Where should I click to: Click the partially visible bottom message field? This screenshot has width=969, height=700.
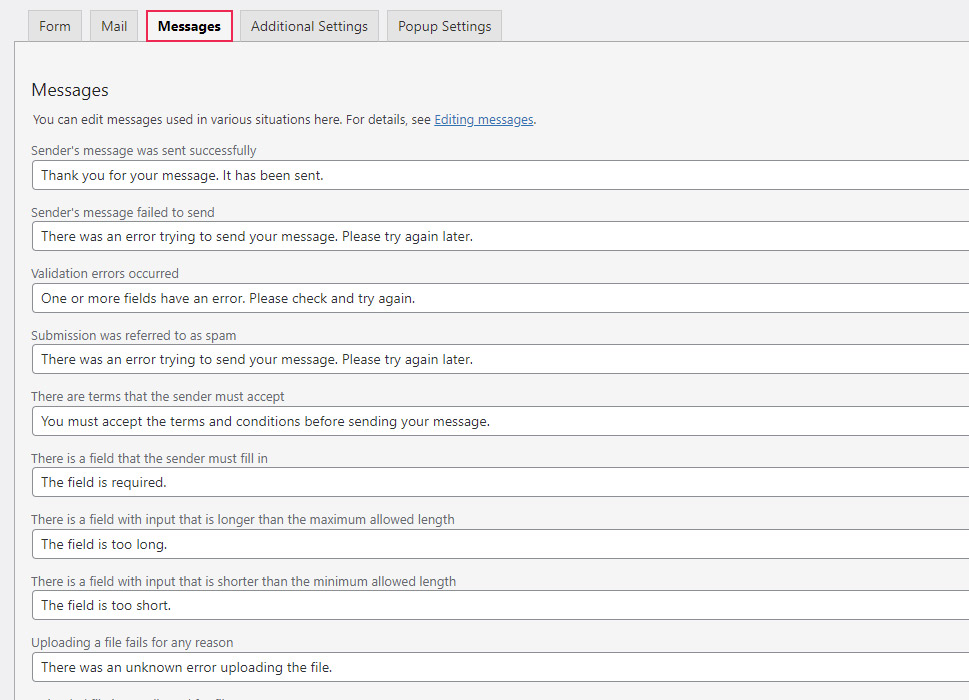point(400,698)
